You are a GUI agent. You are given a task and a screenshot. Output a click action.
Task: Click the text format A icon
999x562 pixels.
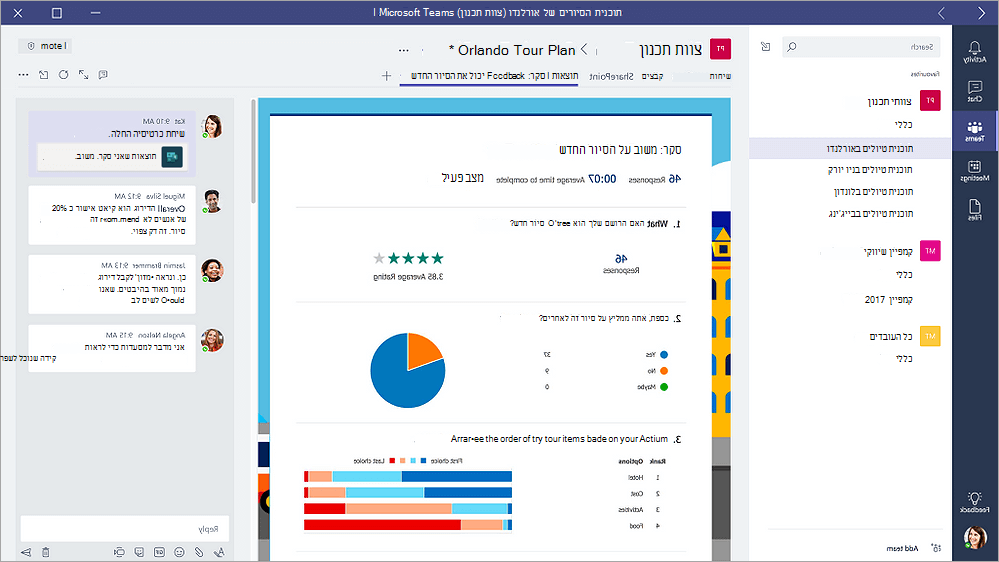tap(219, 552)
